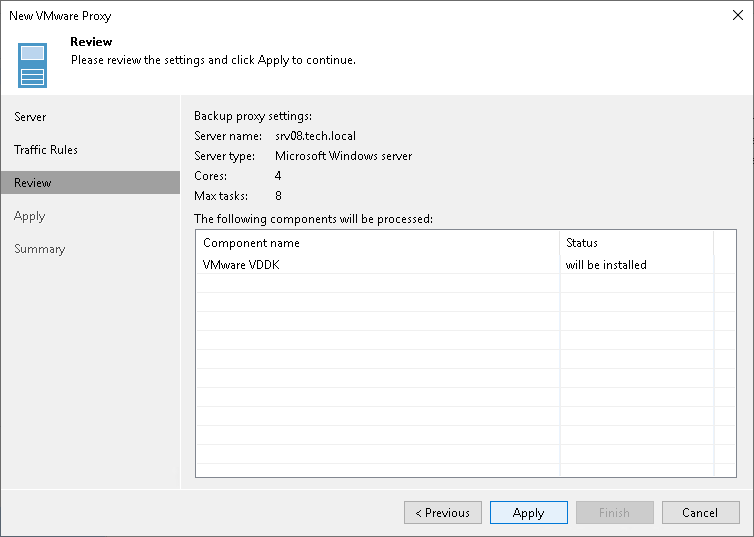Click the 'Microsoft Windows server' type value
The width and height of the screenshot is (754, 537).
343,156
